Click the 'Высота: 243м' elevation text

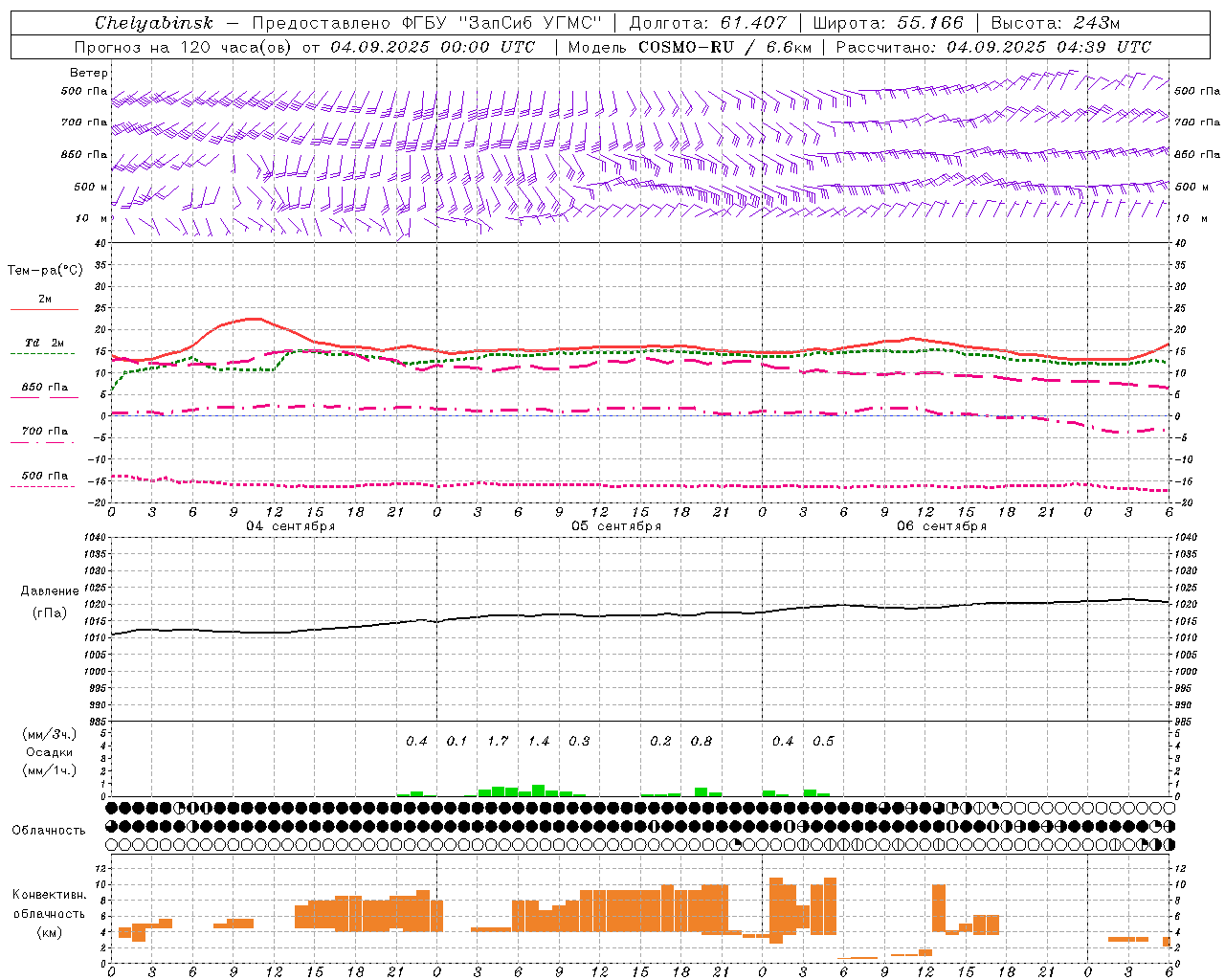(x=1055, y=23)
